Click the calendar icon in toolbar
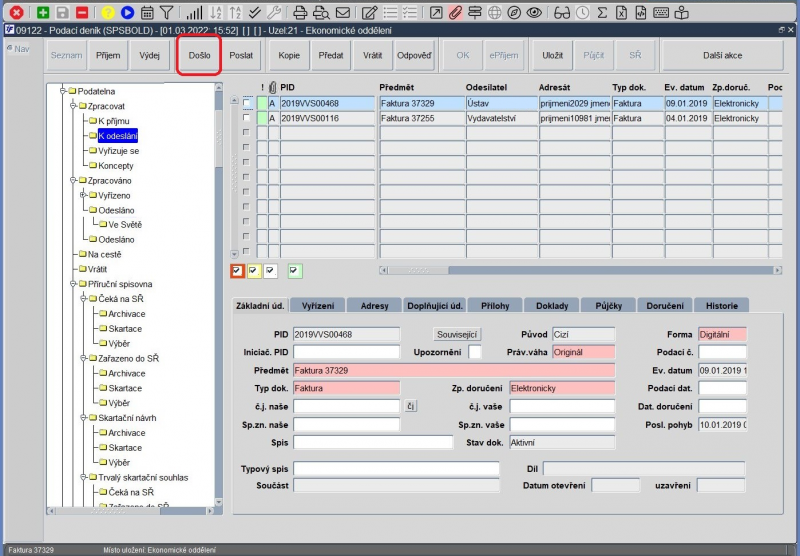 [x=147, y=13]
